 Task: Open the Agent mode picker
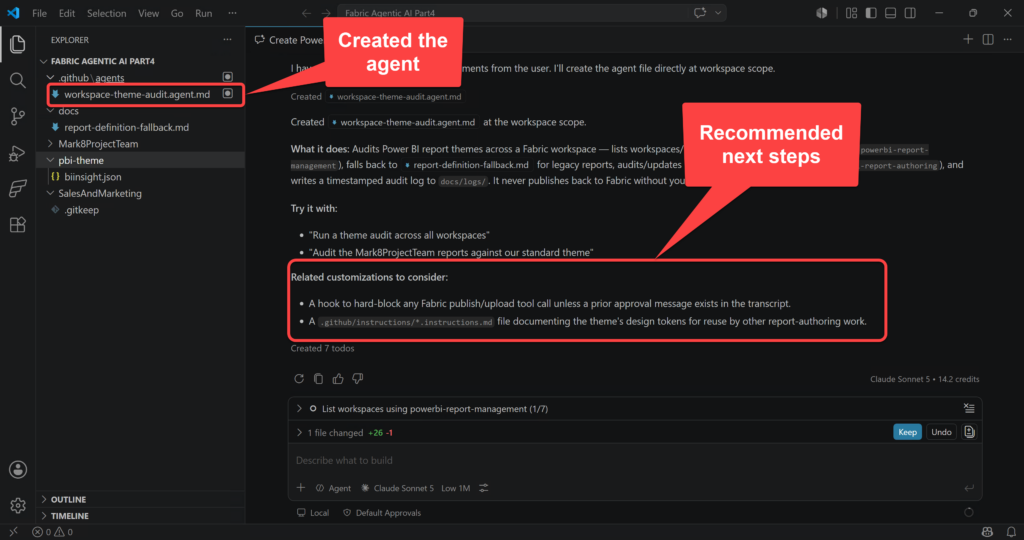[334, 488]
